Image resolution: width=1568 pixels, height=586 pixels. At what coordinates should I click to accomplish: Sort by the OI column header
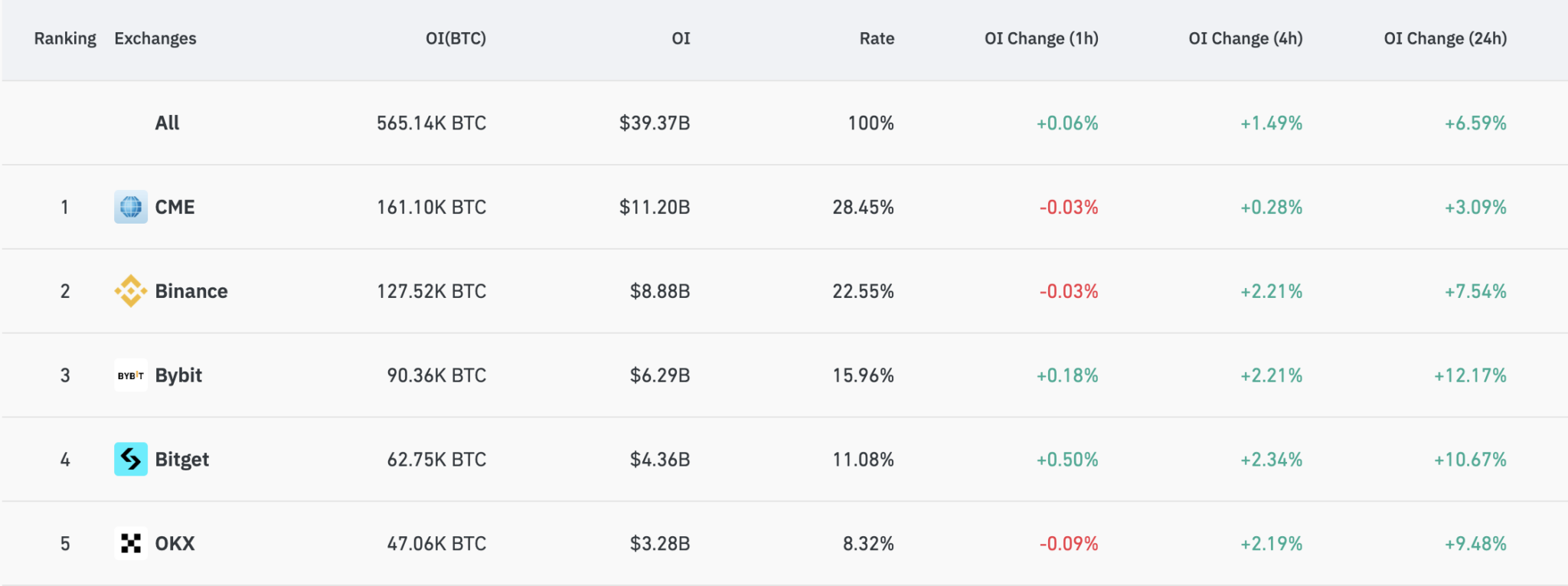click(x=681, y=38)
